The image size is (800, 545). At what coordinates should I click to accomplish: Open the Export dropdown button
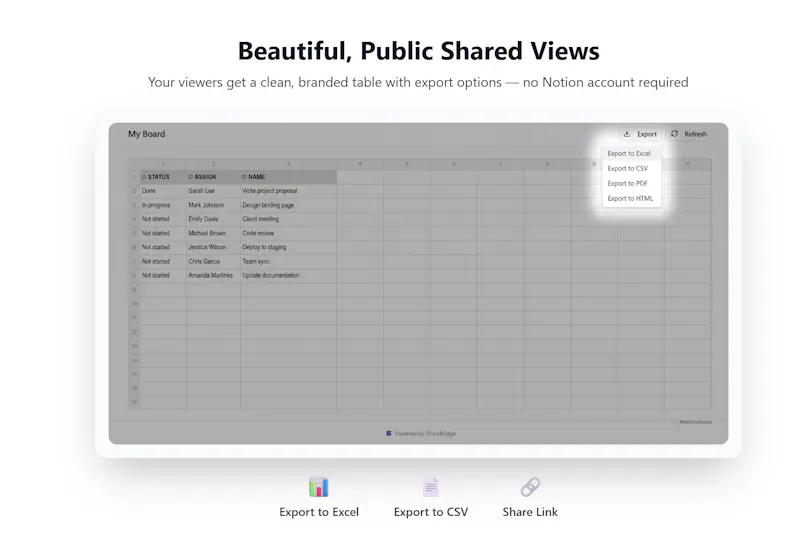pyautogui.click(x=640, y=134)
